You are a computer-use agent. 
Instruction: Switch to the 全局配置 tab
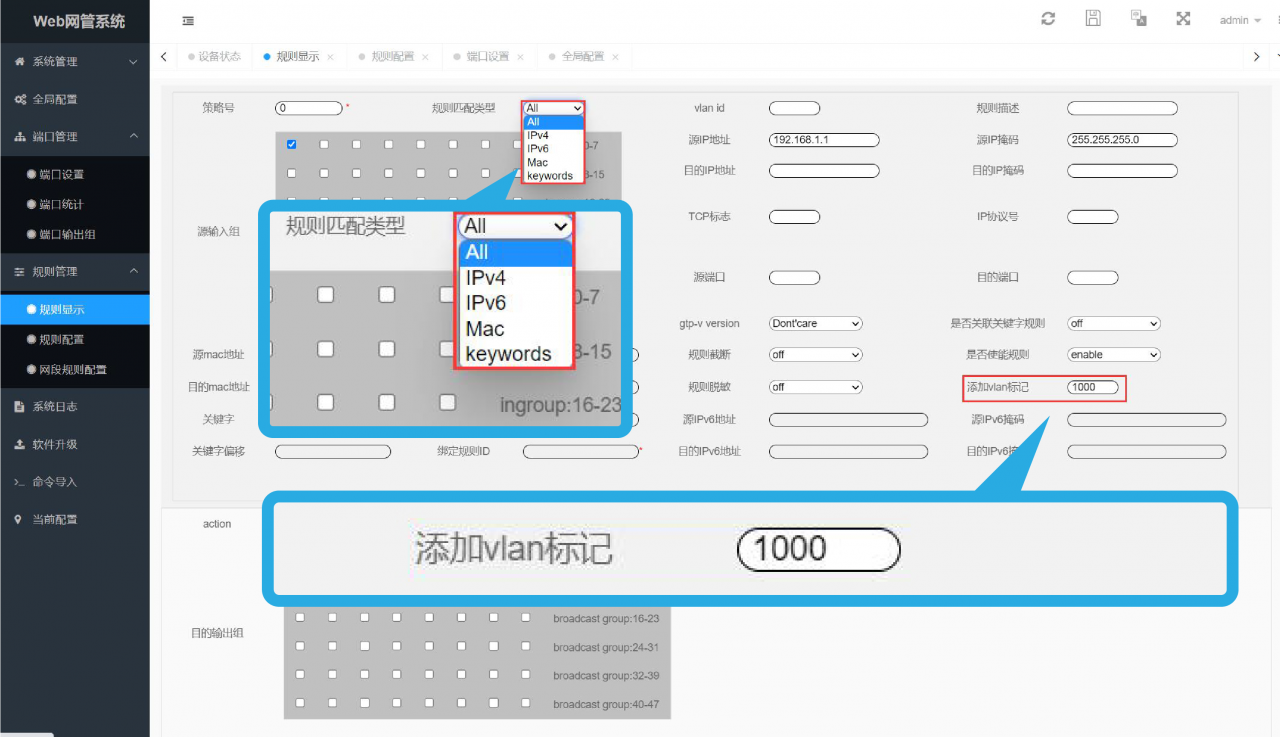[x=583, y=57]
